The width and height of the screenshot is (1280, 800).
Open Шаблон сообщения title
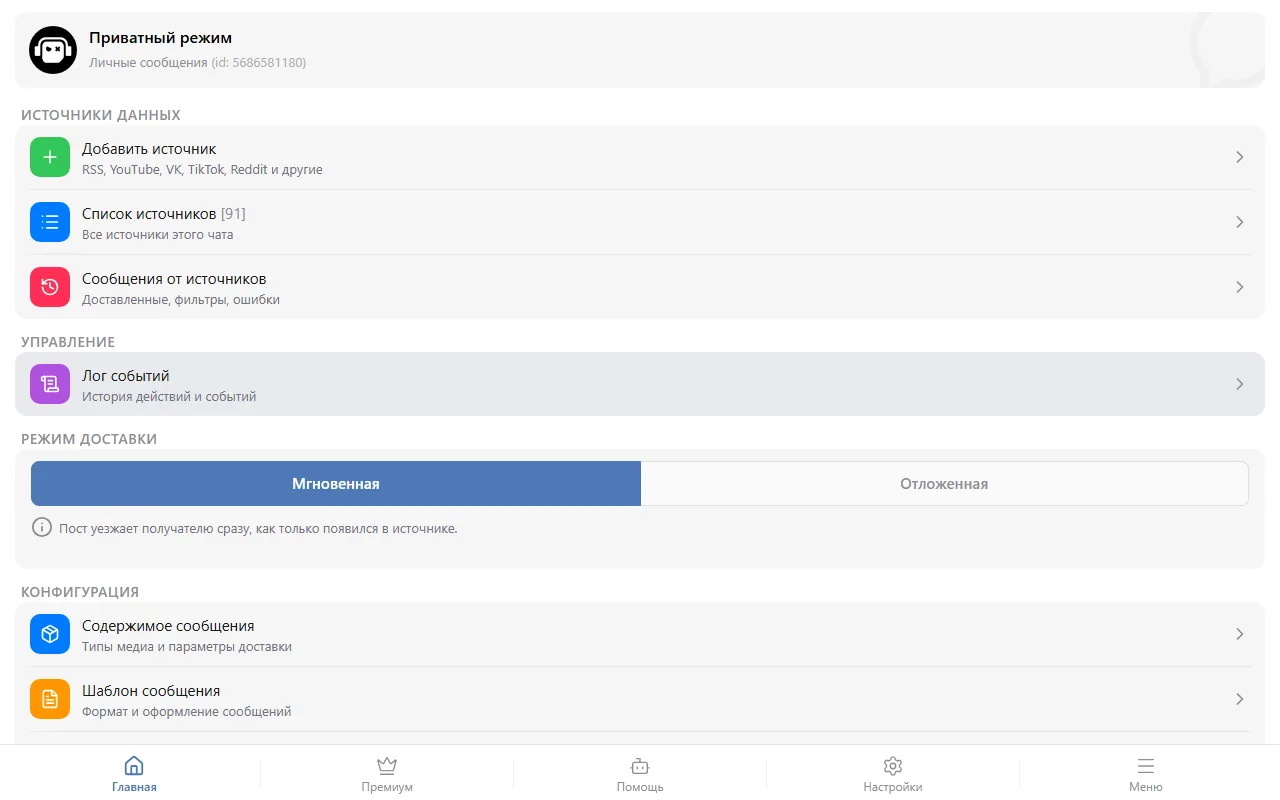[x=151, y=691]
